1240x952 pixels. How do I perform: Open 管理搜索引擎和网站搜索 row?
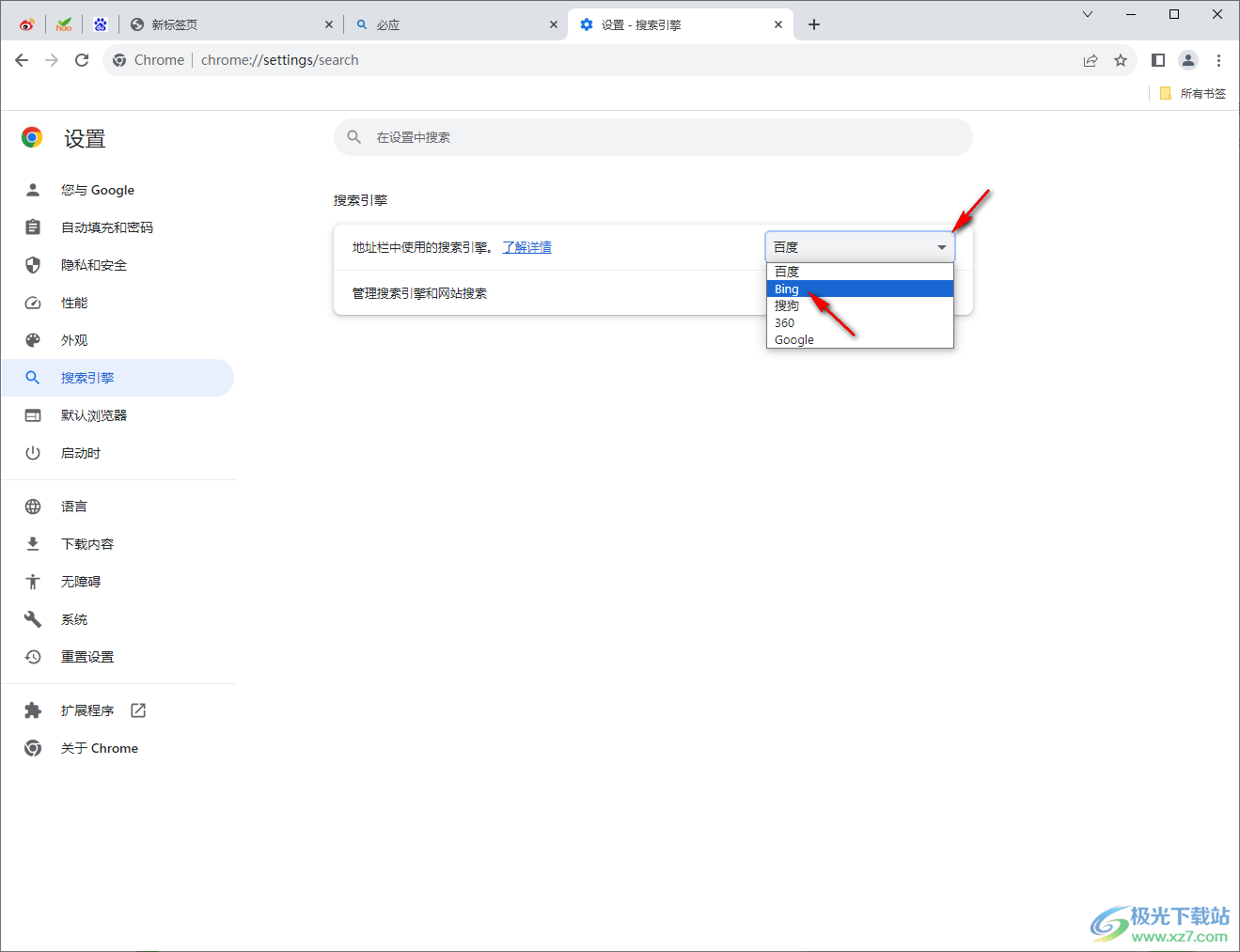653,293
